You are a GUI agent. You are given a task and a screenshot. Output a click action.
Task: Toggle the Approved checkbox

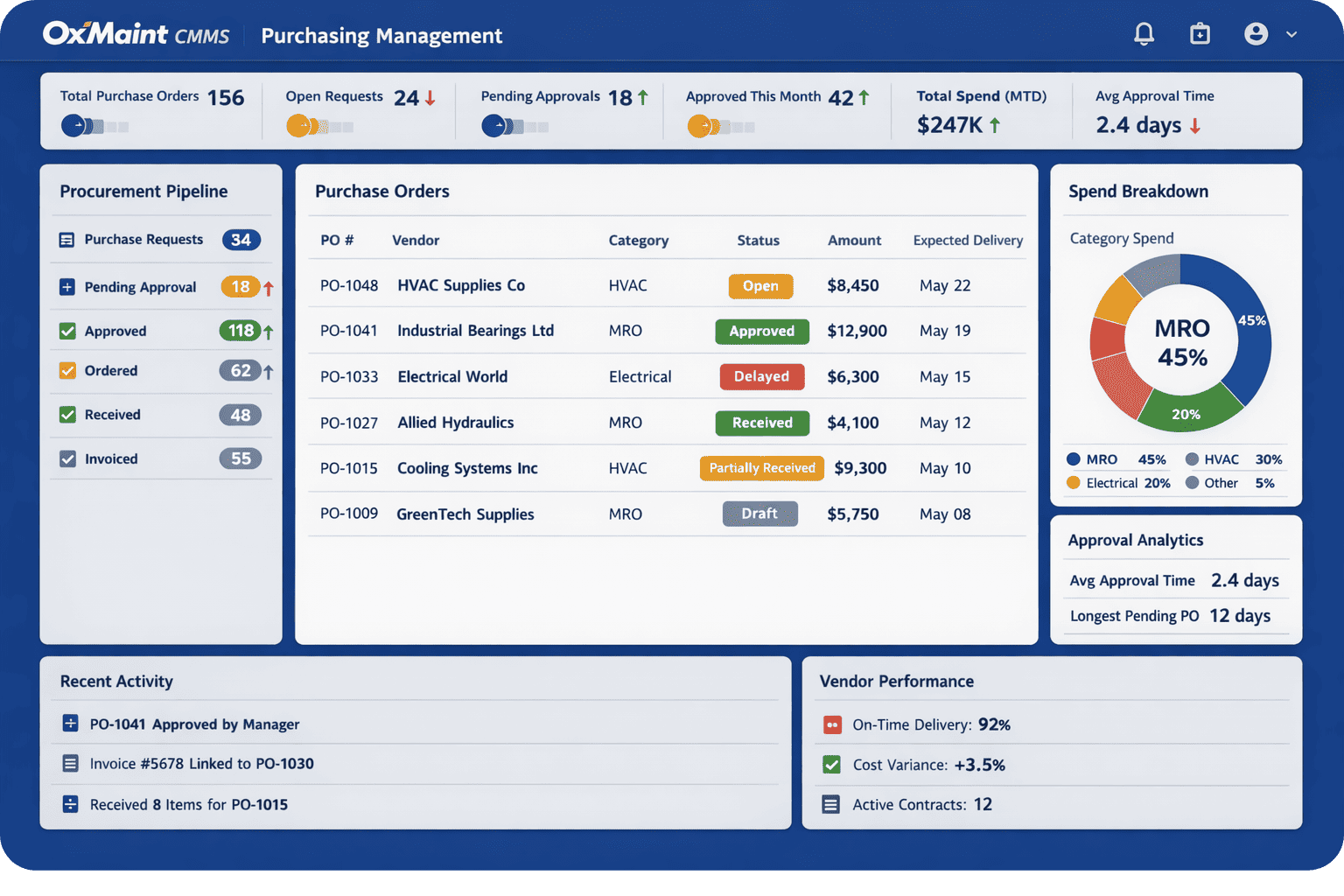[67, 331]
